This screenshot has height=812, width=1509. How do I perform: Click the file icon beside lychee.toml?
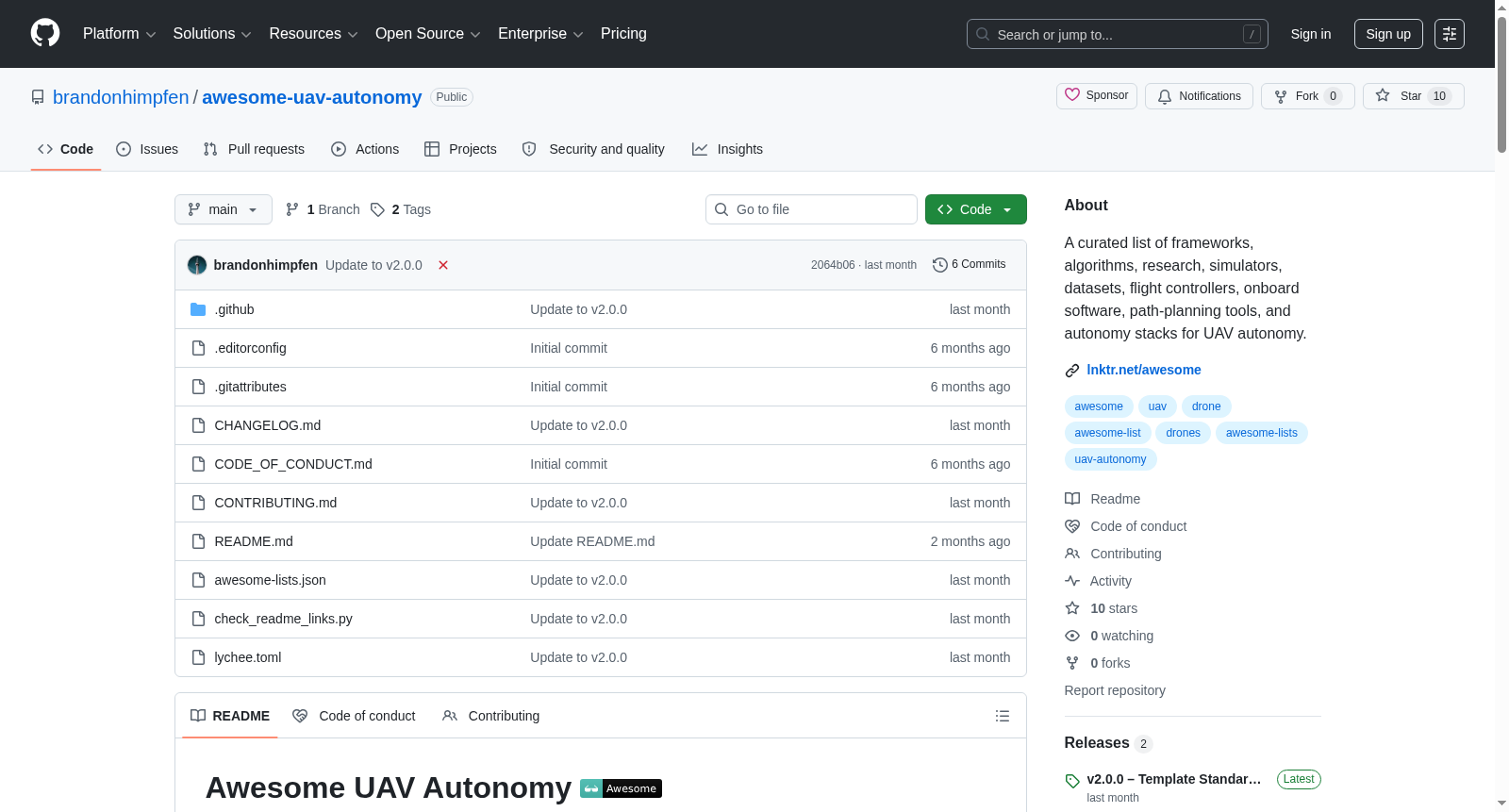pyautogui.click(x=198, y=657)
